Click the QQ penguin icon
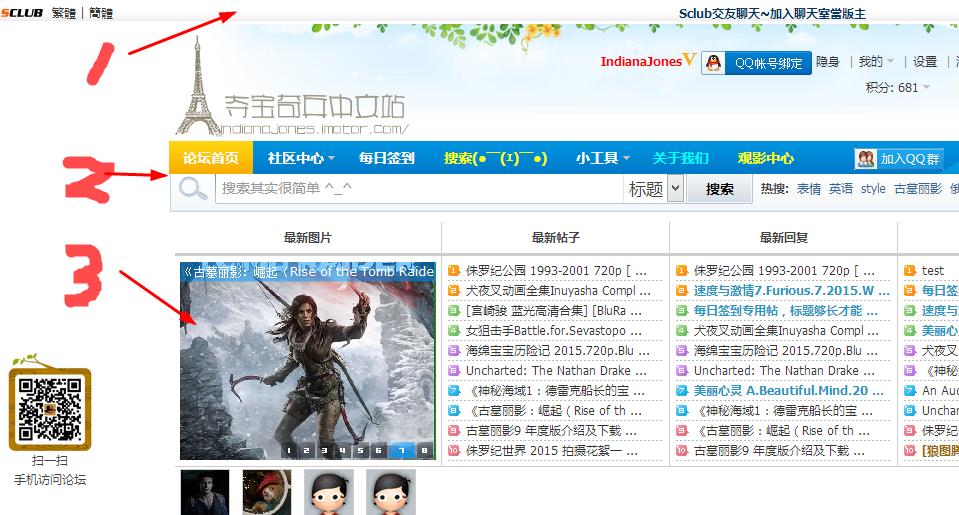This screenshot has width=959, height=515. coord(713,62)
